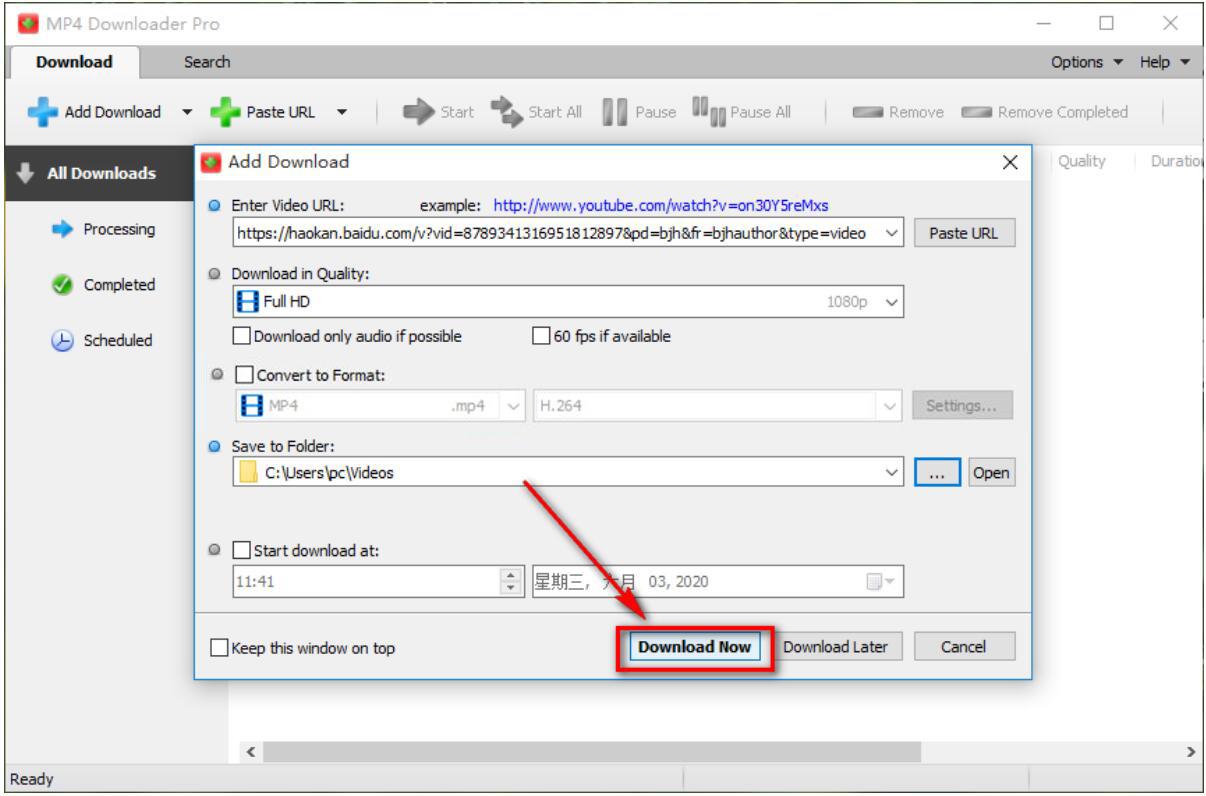This screenshot has height=796, width=1206.
Task: Click the Paste URL button in dialog
Action: (x=963, y=233)
